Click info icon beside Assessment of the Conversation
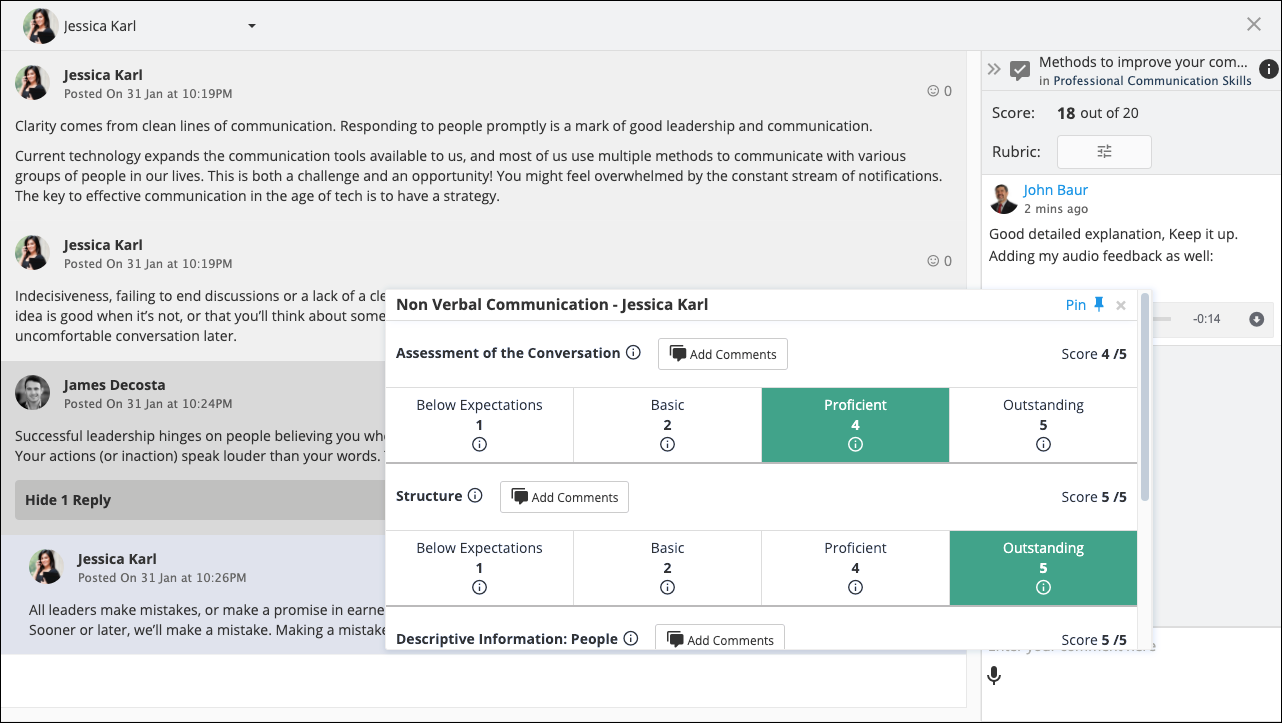 (633, 353)
